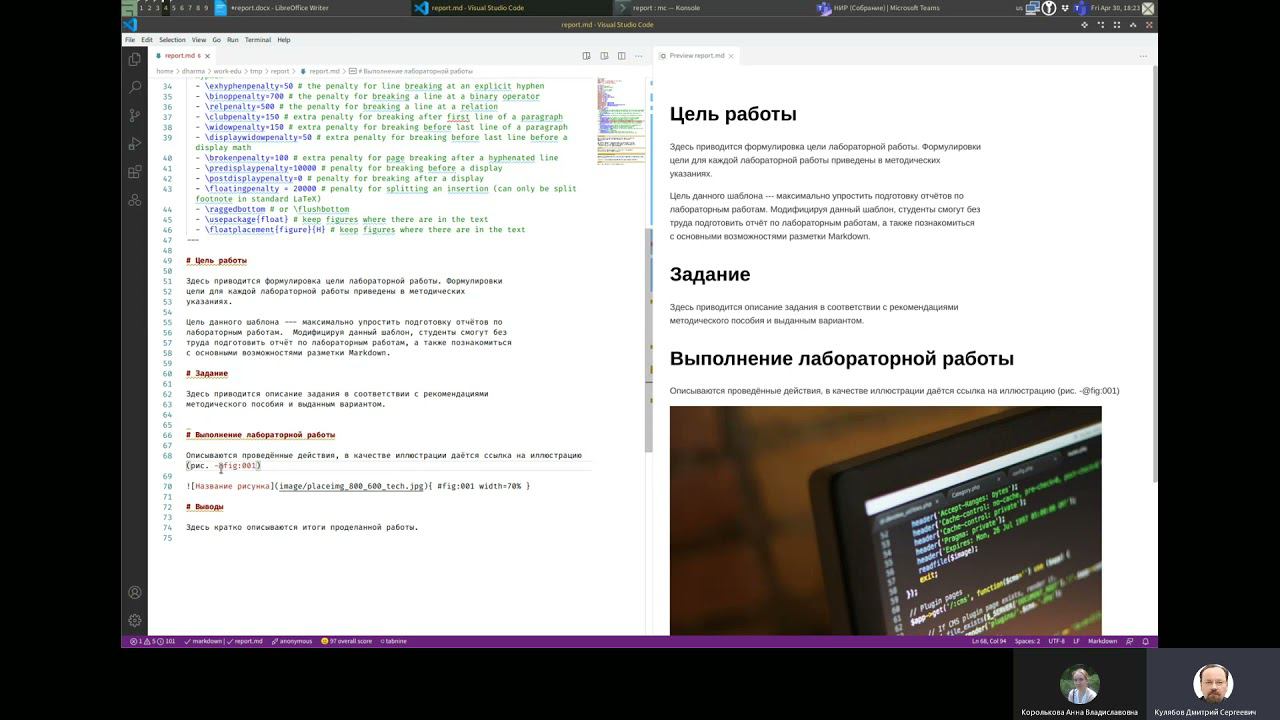The image size is (1280, 720).
Task: Open the Terminal menu
Action: pos(258,40)
